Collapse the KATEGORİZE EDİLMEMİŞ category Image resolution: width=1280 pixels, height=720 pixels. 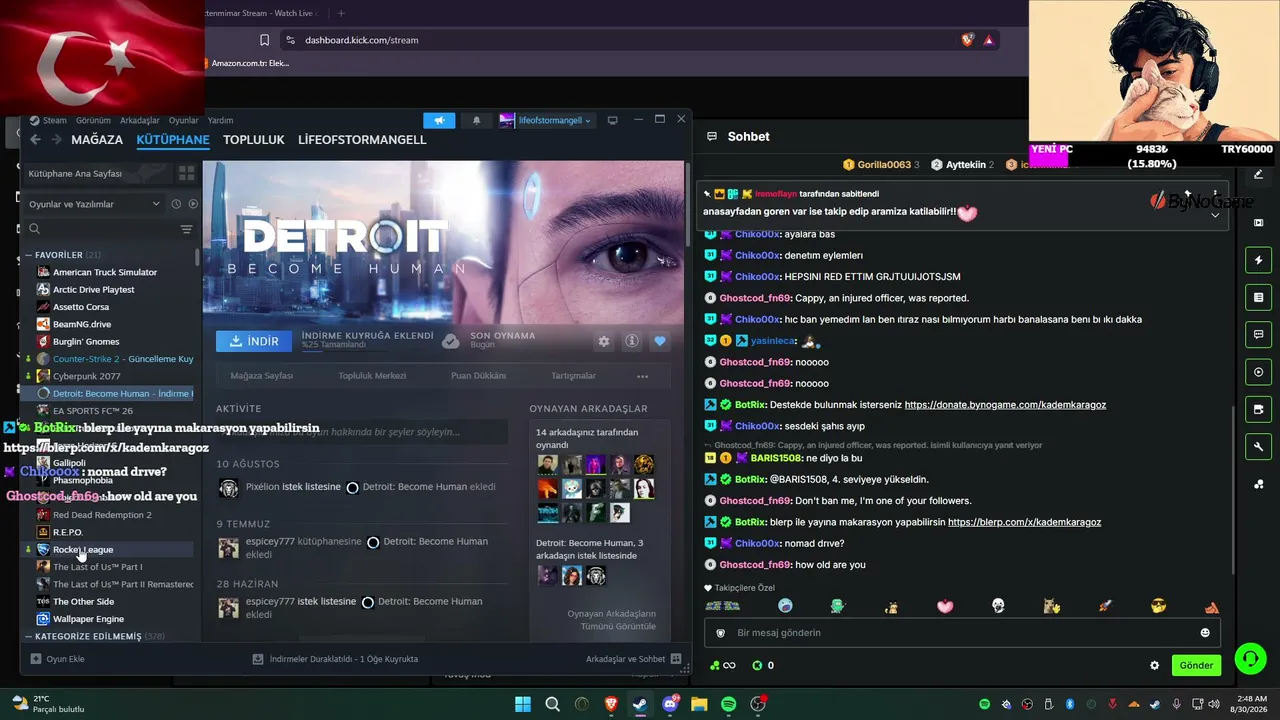point(28,636)
